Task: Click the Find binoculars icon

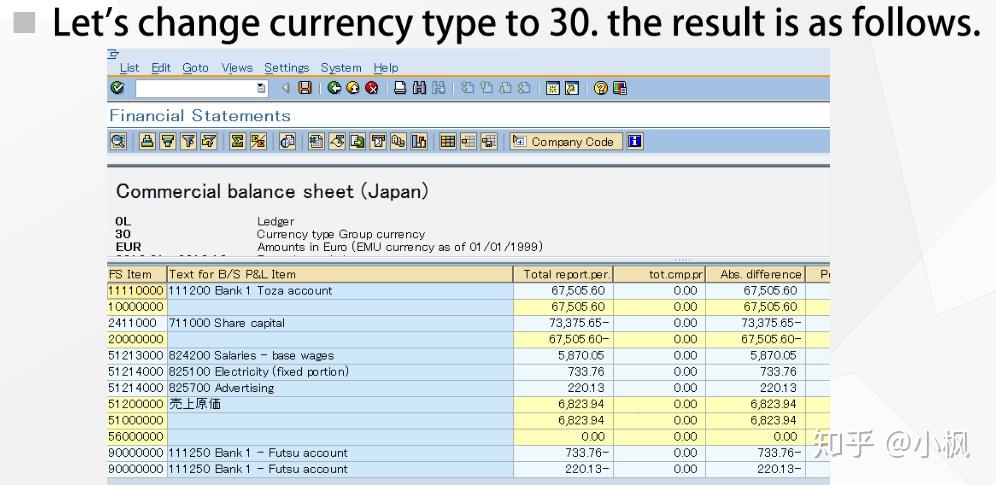Action: click(x=419, y=88)
